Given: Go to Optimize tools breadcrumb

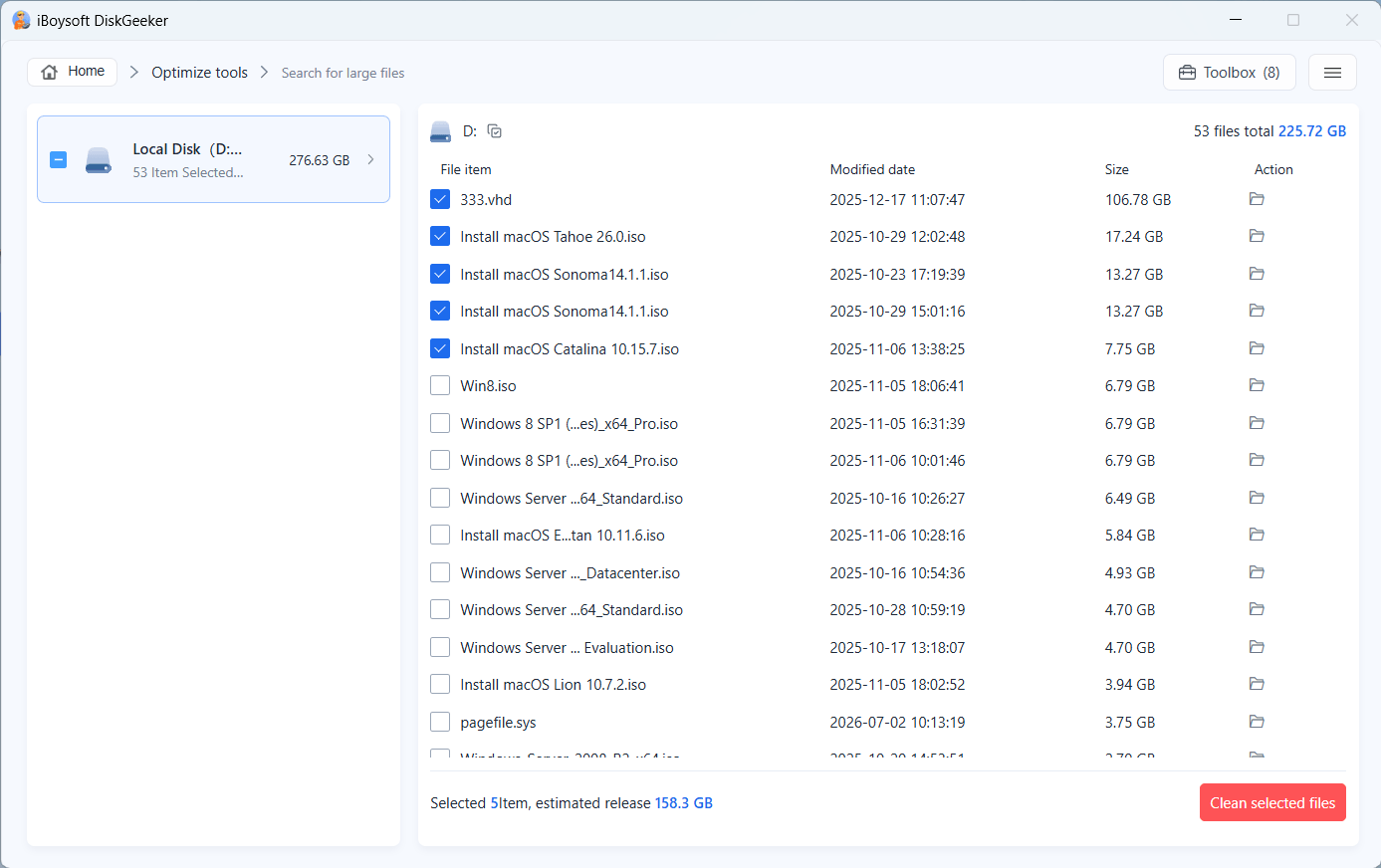Looking at the screenshot, I should point(199,73).
